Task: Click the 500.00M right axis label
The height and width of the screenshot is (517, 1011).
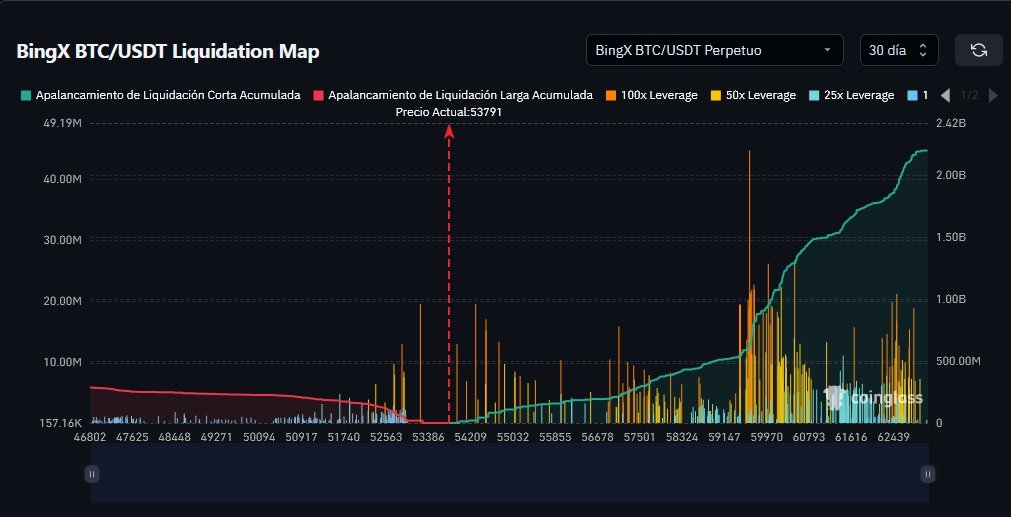Action: click(x=957, y=361)
